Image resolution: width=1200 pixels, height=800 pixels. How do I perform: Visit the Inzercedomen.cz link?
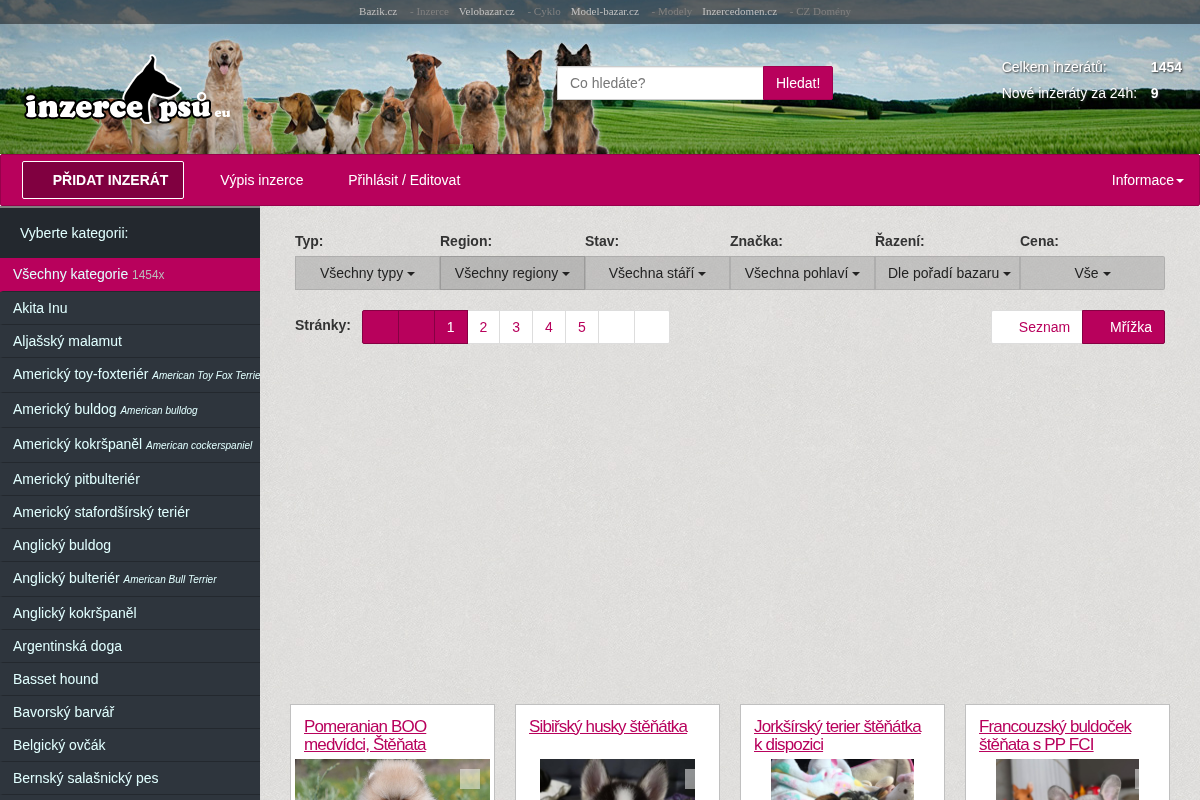click(740, 11)
